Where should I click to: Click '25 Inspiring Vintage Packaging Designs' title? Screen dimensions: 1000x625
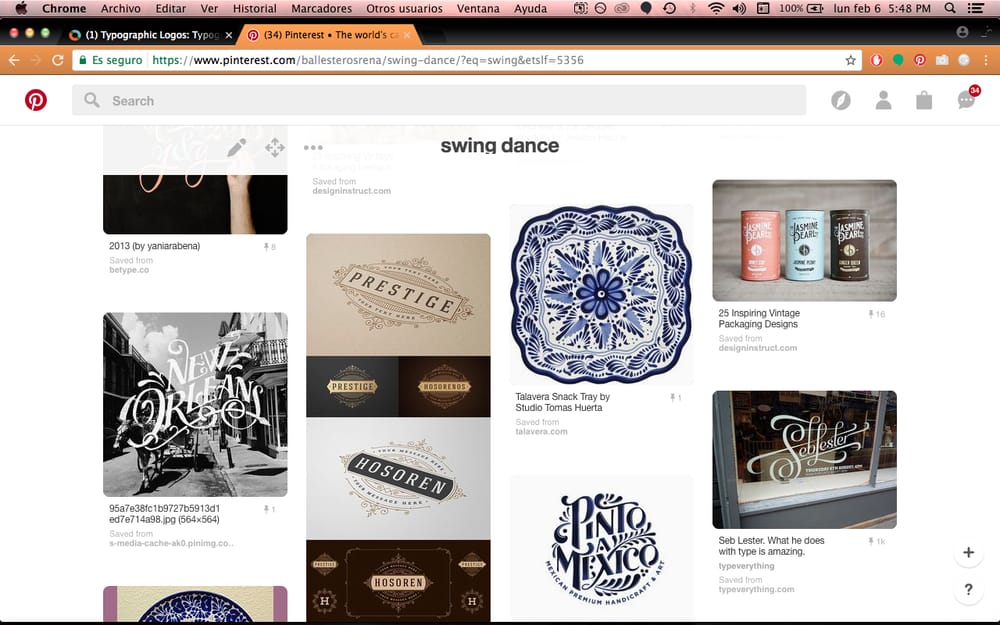pos(759,318)
